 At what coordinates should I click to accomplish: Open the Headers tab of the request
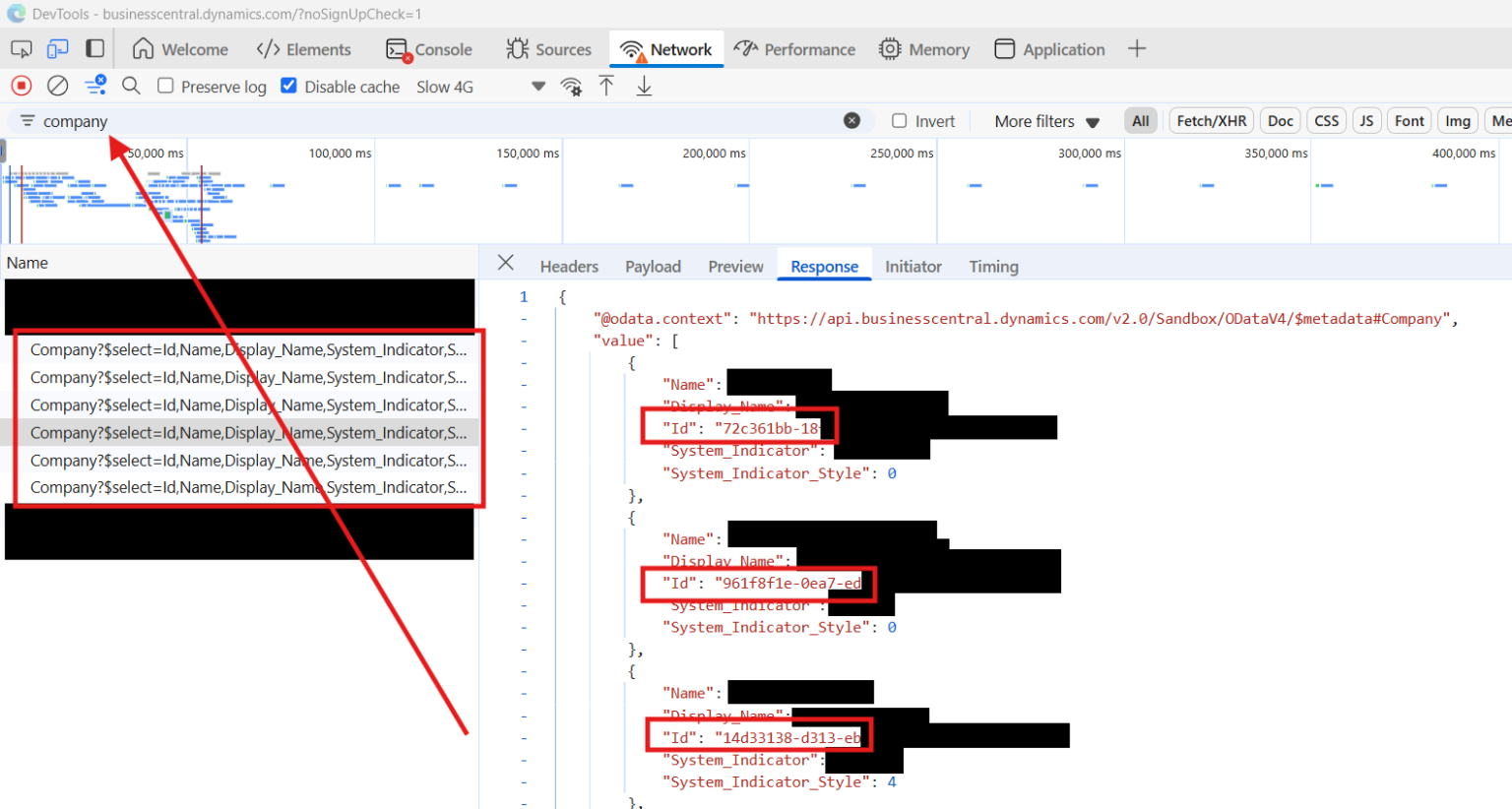[x=569, y=266]
